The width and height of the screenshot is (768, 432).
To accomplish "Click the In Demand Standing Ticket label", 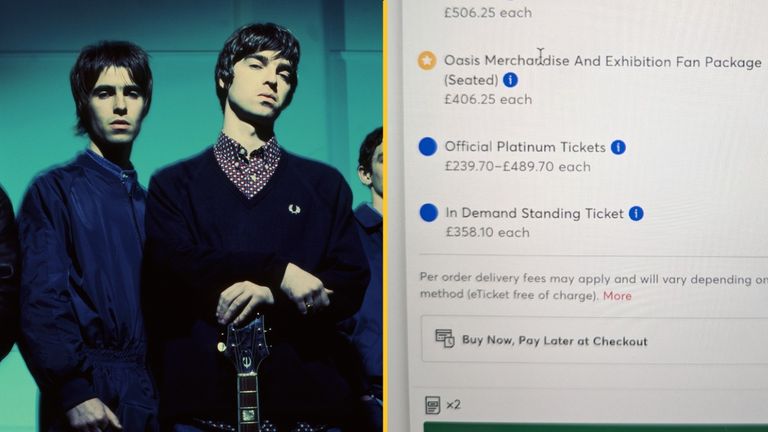I will point(534,213).
